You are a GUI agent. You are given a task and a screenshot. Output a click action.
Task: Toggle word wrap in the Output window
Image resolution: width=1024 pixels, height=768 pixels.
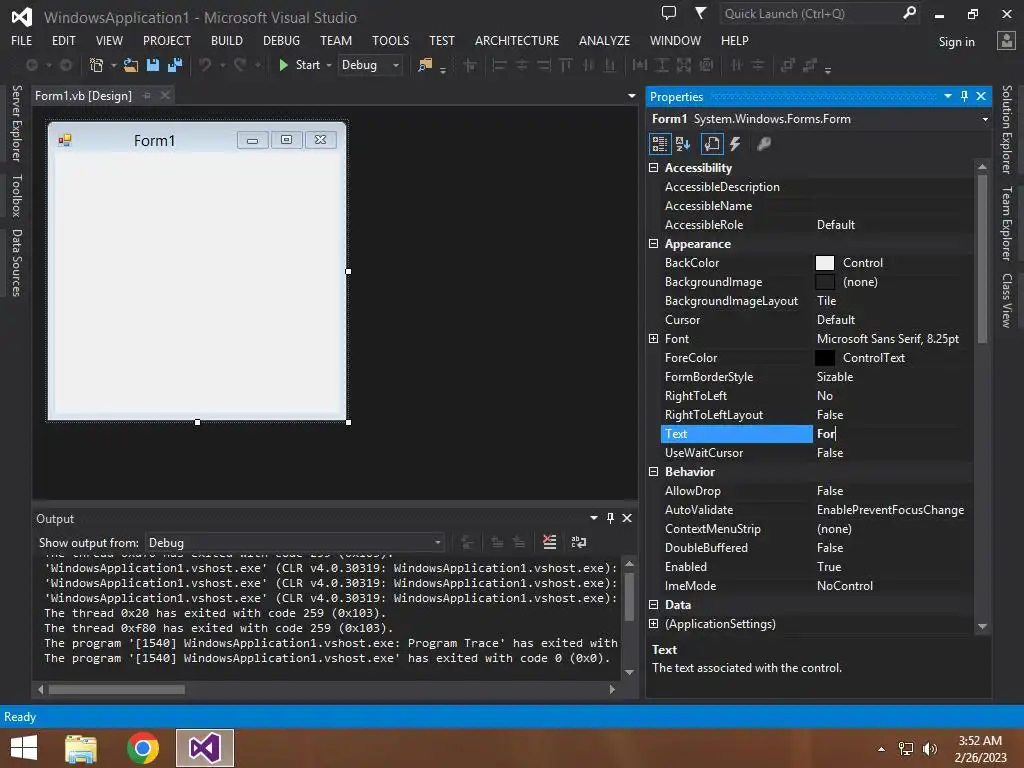[x=579, y=542]
